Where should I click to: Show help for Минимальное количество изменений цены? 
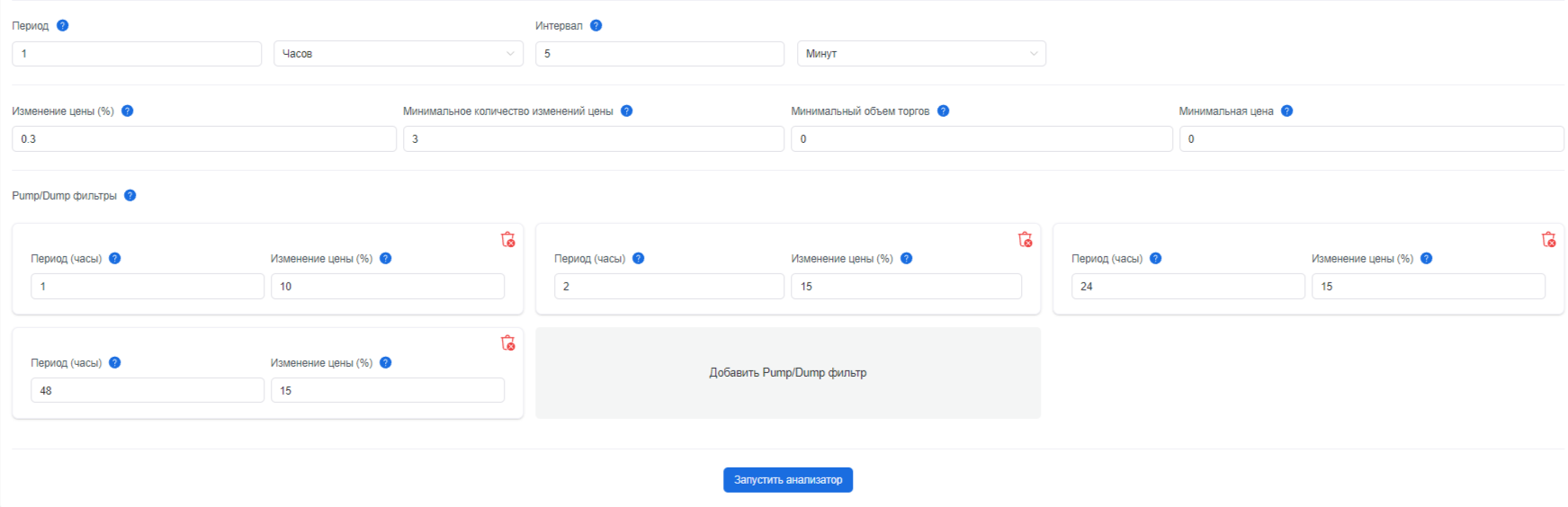click(626, 111)
